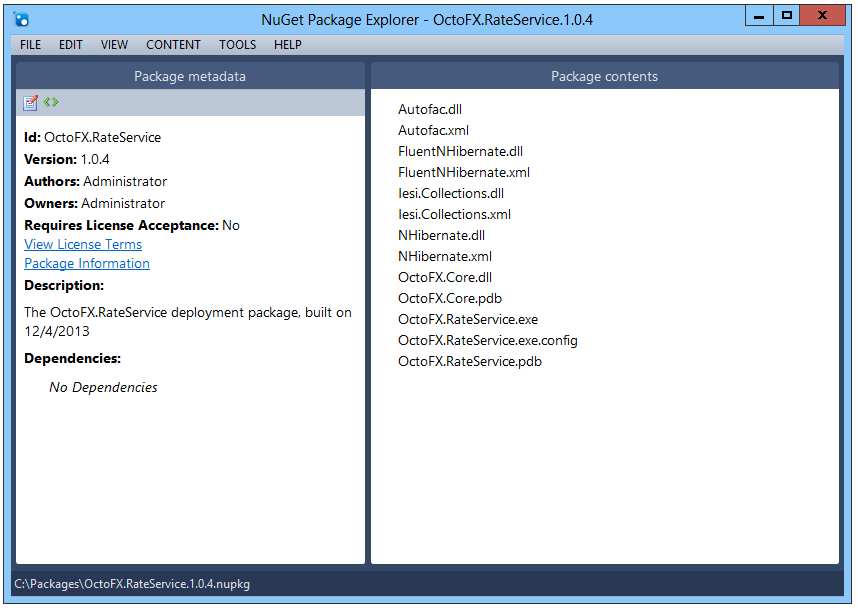Open the CONTENT menu

pyautogui.click(x=173, y=44)
